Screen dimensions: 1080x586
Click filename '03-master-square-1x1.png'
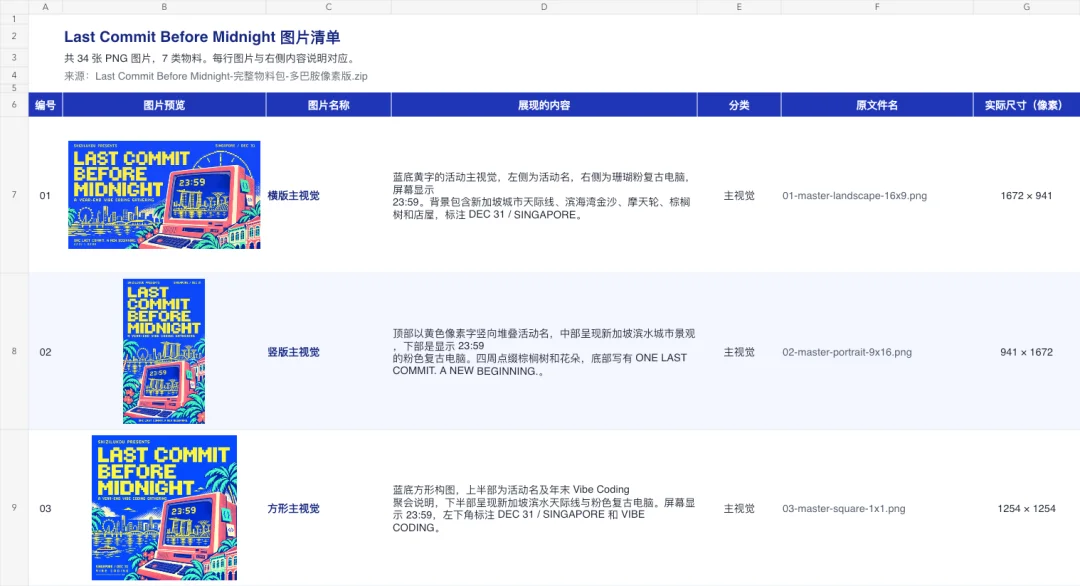click(843, 508)
